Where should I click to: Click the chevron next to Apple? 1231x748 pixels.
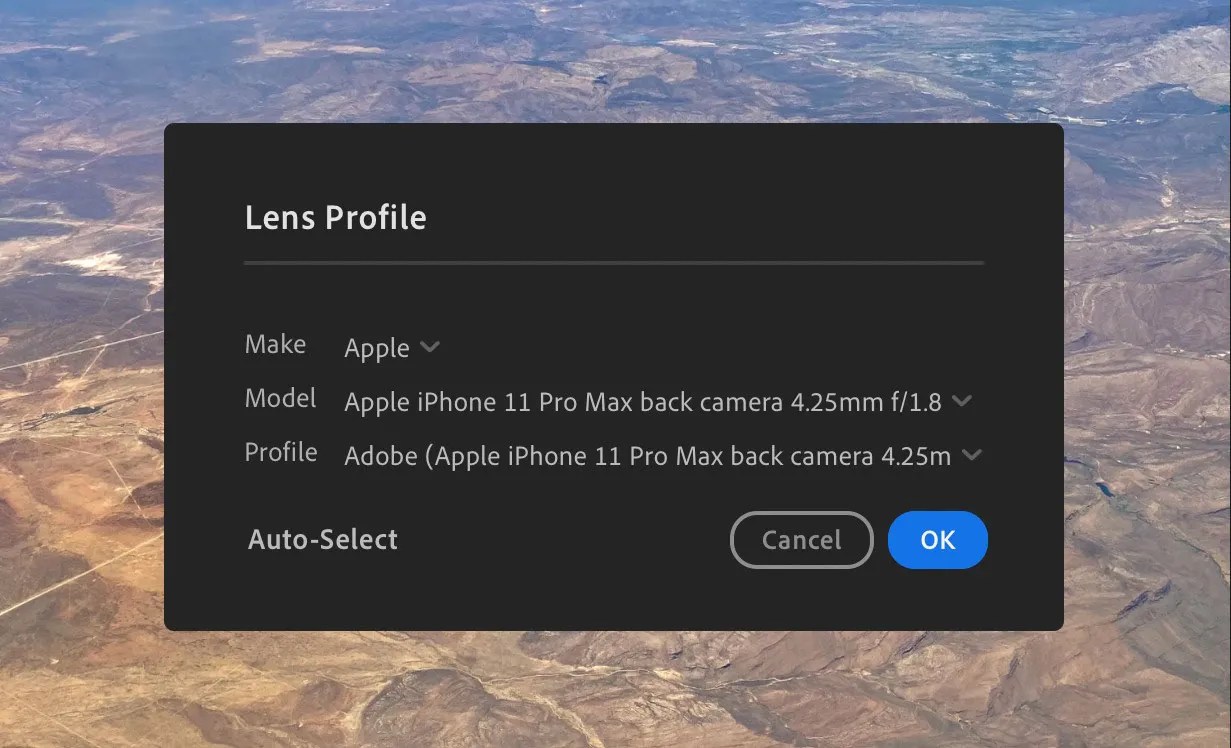[x=430, y=347]
